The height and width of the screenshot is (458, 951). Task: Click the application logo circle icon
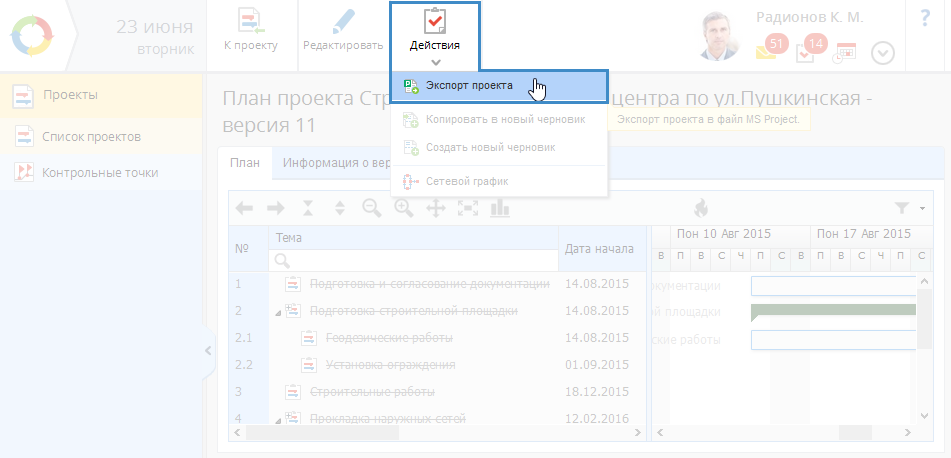tap(31, 35)
